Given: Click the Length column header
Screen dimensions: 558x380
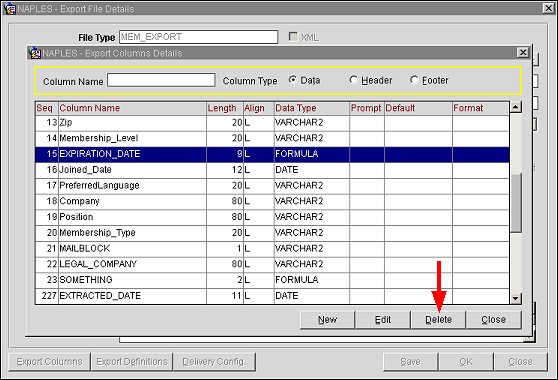Looking at the screenshot, I should click(x=225, y=108).
